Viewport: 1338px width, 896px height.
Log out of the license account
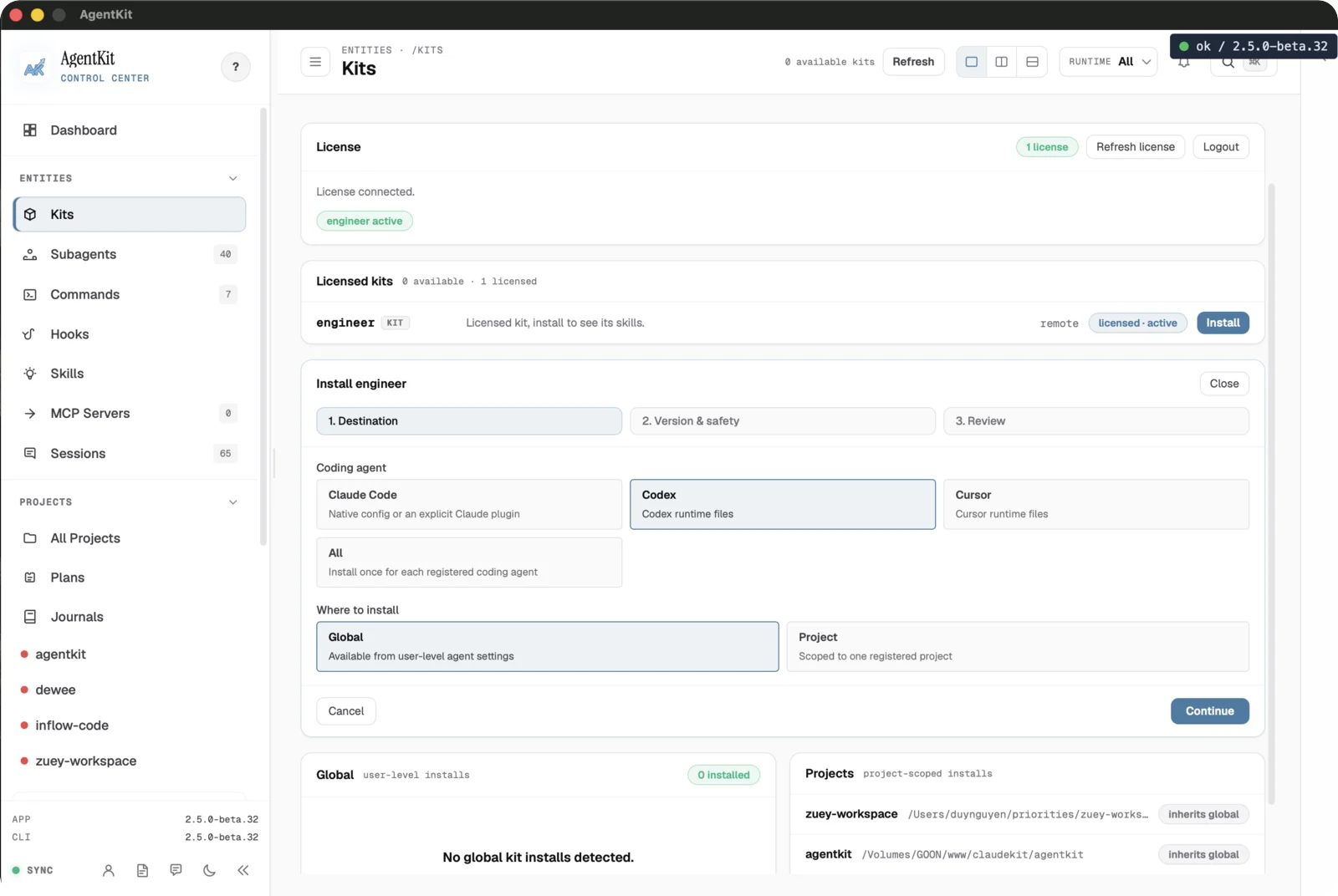[x=1221, y=147]
